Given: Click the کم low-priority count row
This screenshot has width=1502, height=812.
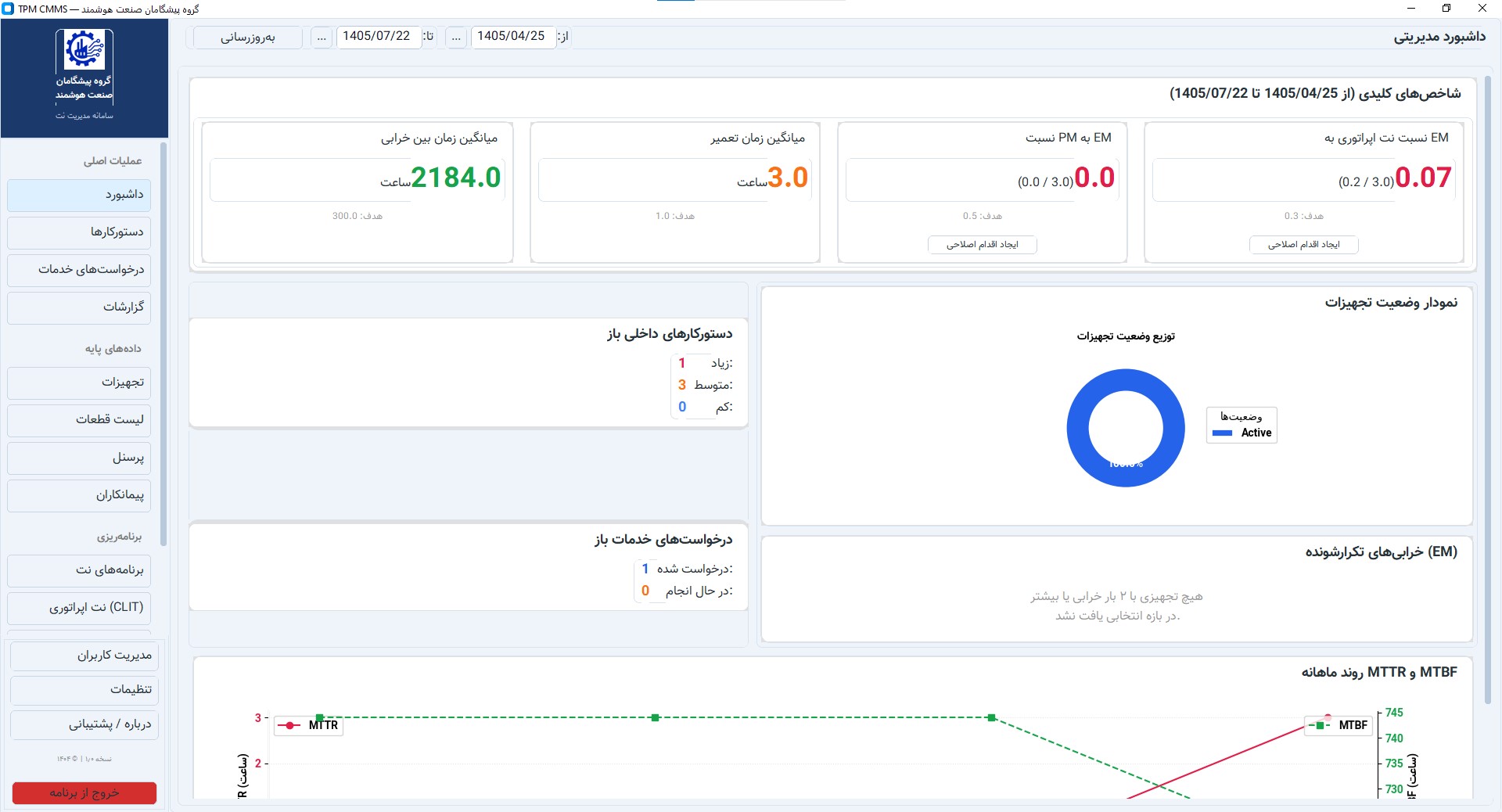Looking at the screenshot, I should point(704,407).
